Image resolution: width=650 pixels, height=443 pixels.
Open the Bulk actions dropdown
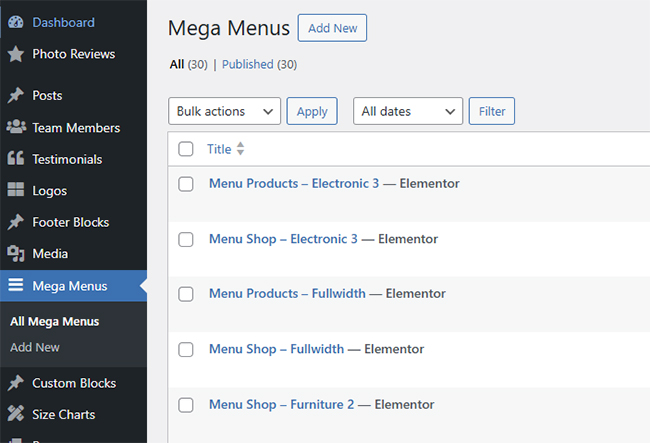224,111
